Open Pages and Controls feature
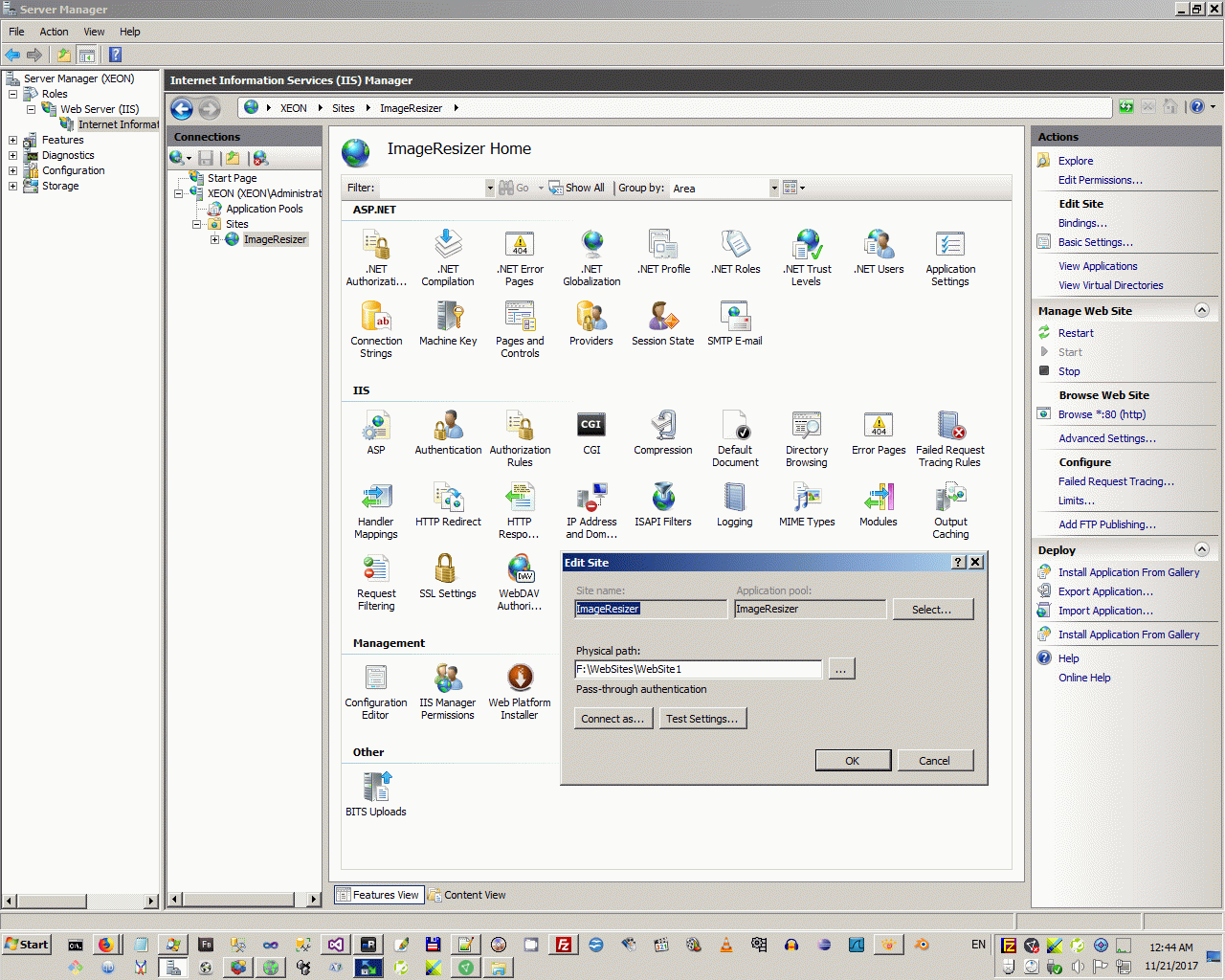Viewport: 1225px width, 980px height. tap(520, 329)
